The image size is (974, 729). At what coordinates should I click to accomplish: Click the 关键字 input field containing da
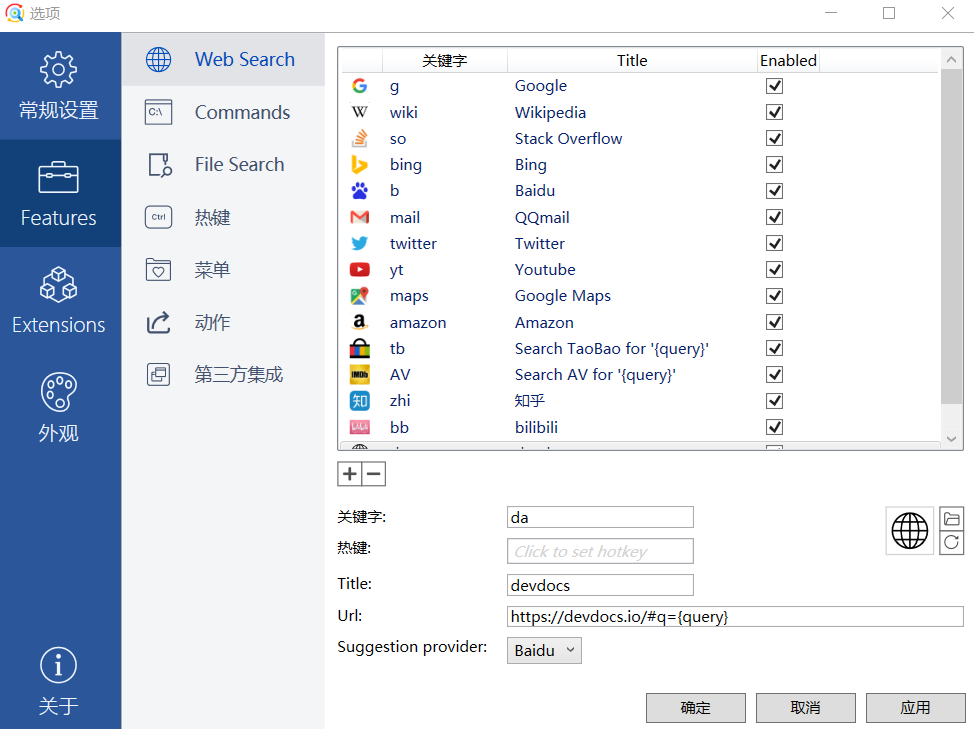pos(600,517)
